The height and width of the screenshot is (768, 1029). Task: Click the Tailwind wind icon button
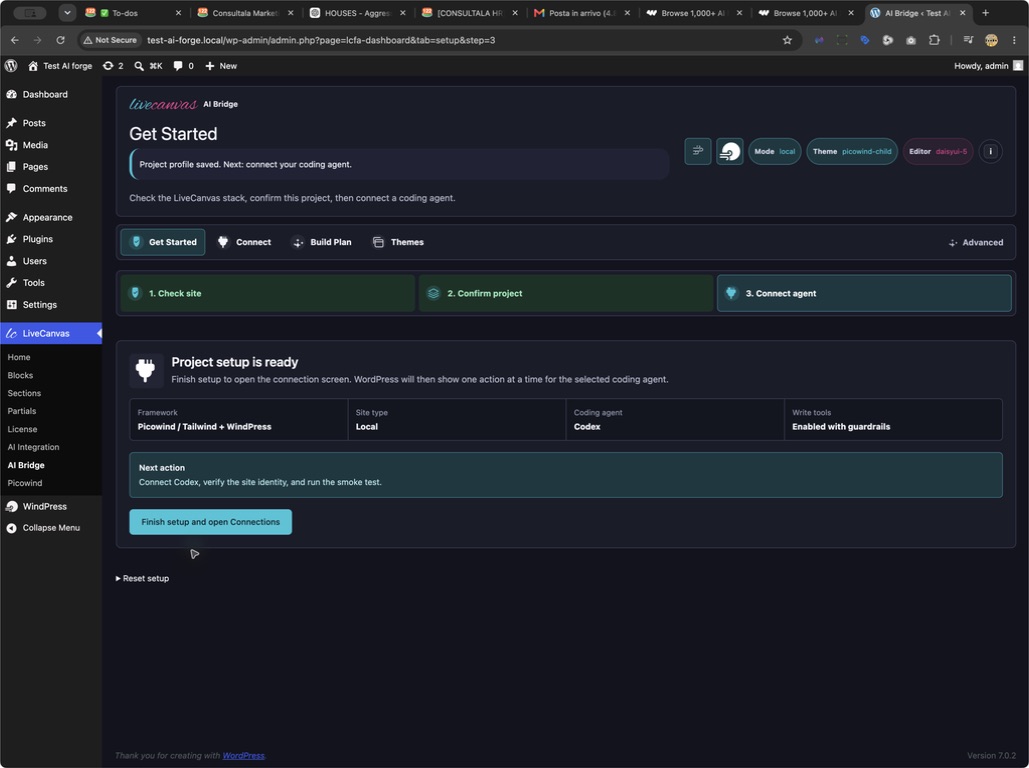pos(698,151)
